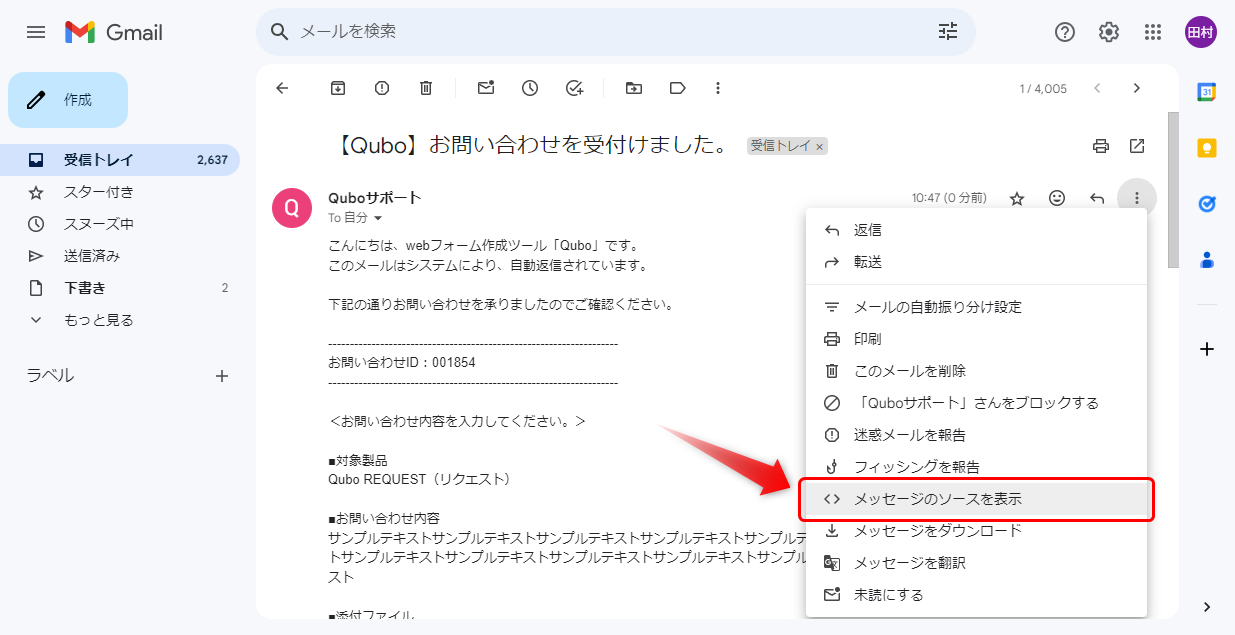
Task: Create new label plus icon
Action: [222, 376]
